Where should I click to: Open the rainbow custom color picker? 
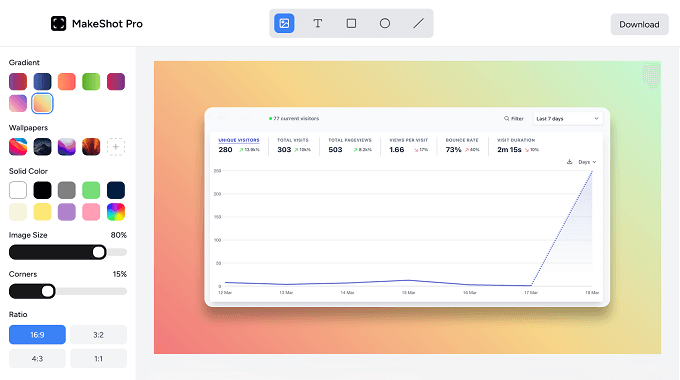coord(116,212)
